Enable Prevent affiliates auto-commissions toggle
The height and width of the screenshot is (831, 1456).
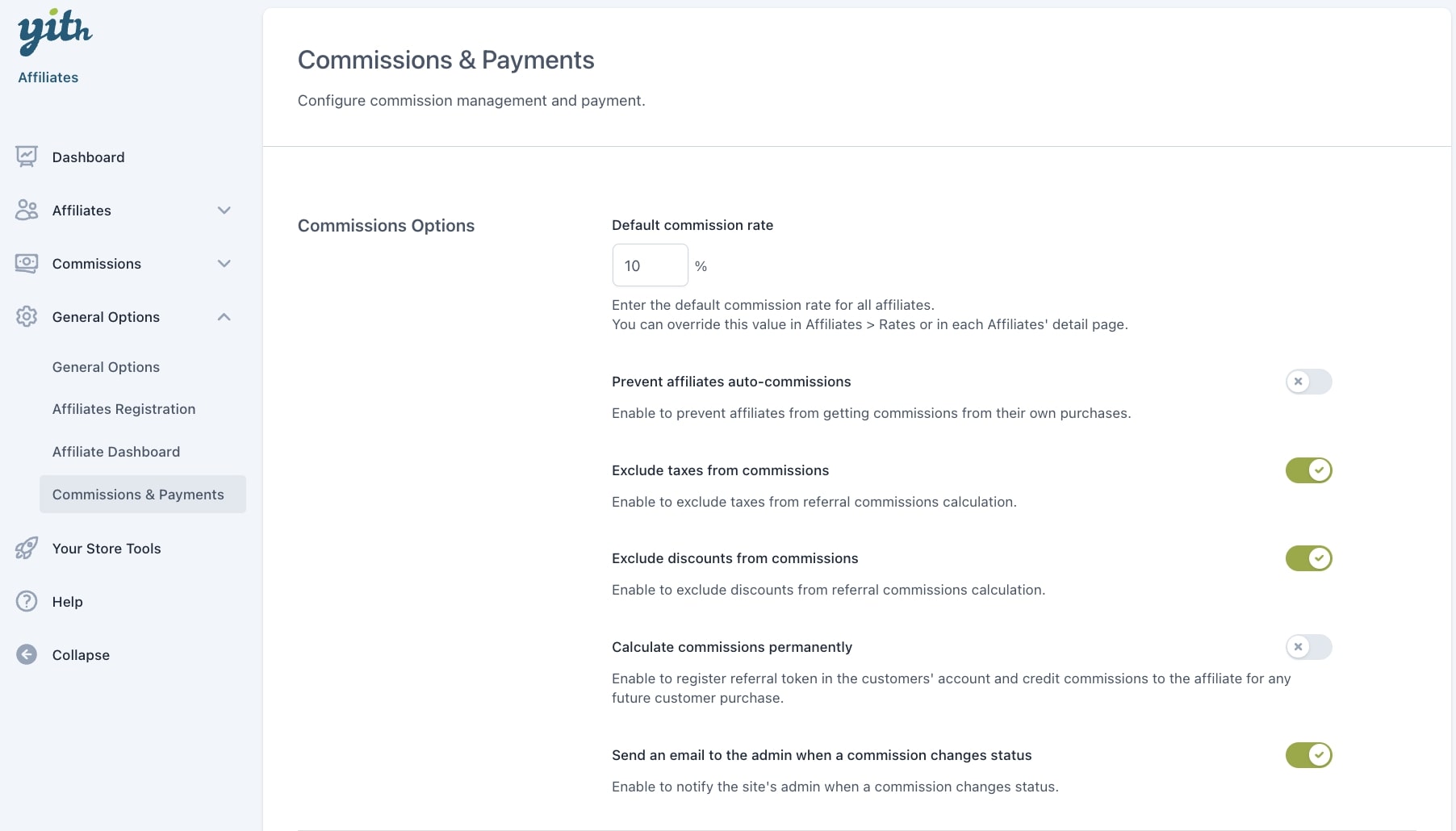coord(1308,382)
